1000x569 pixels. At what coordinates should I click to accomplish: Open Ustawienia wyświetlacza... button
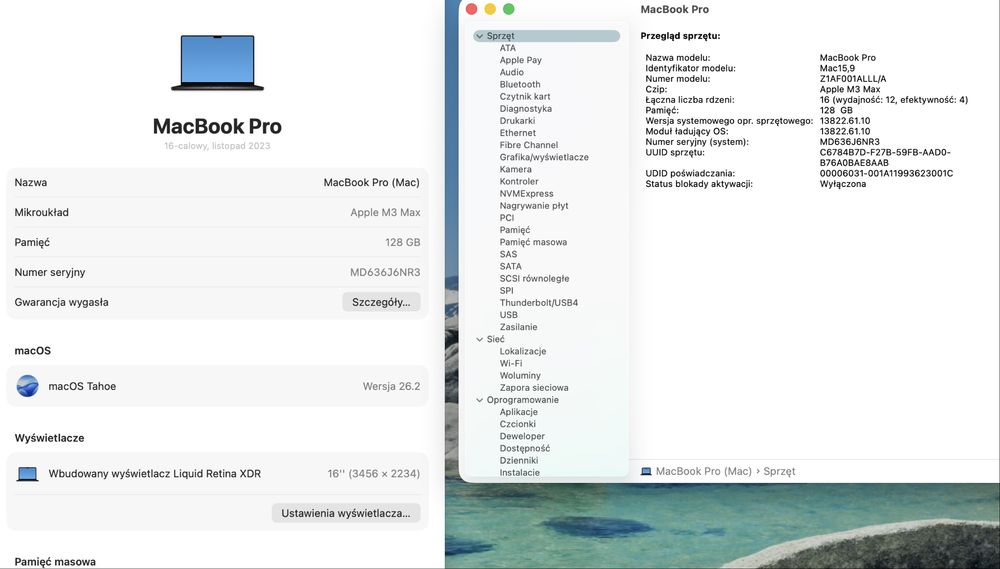(346, 513)
